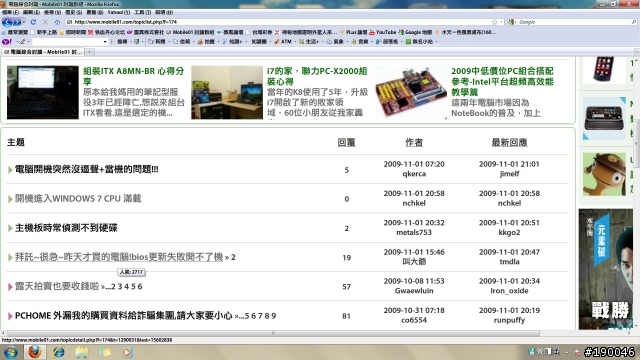The width and height of the screenshot is (640, 360).
Task: Open Yahoo toolbar 生活+ button
Action: pyautogui.click(x=309, y=42)
